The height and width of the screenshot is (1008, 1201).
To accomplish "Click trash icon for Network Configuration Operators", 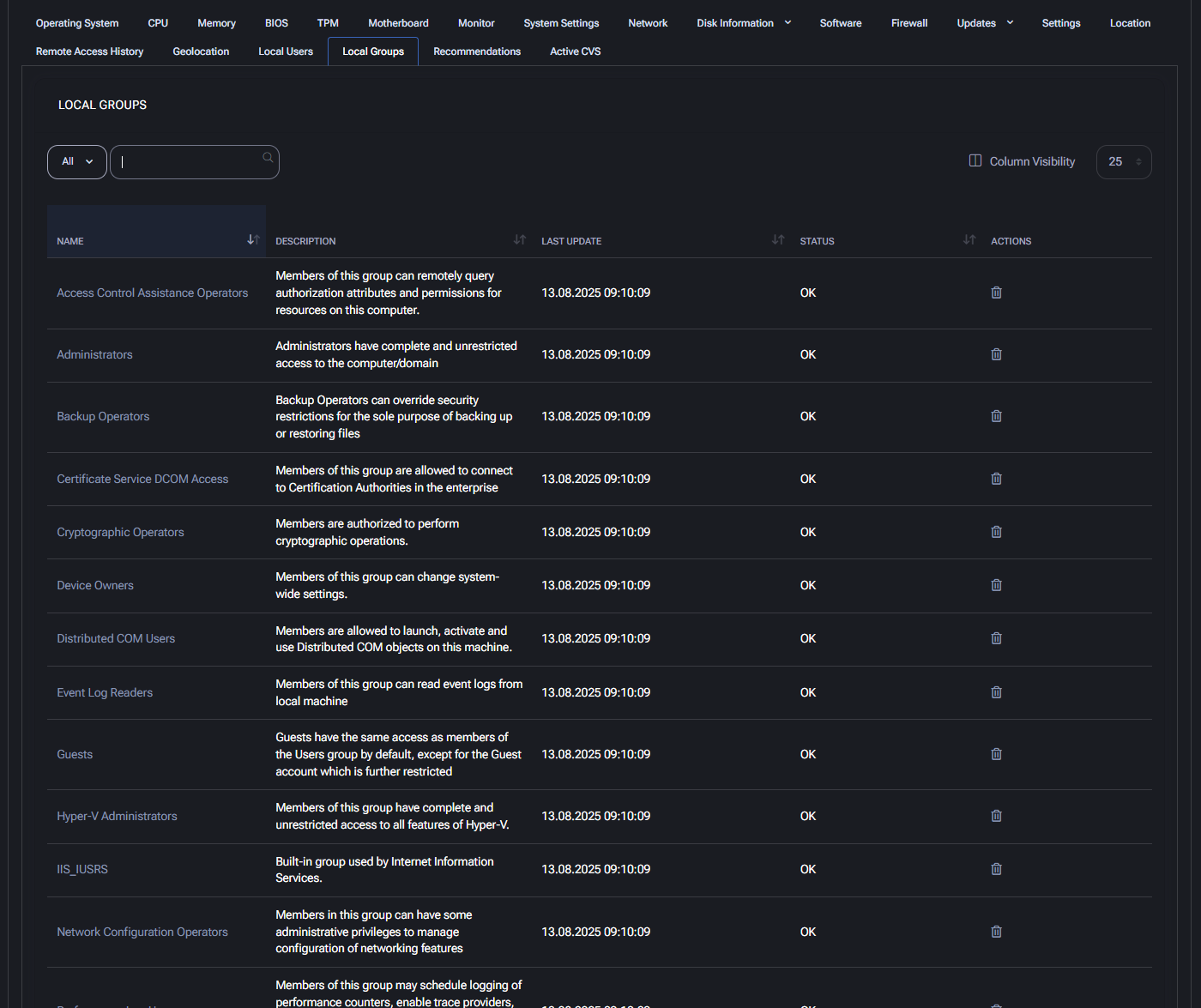I will click(x=996, y=932).
